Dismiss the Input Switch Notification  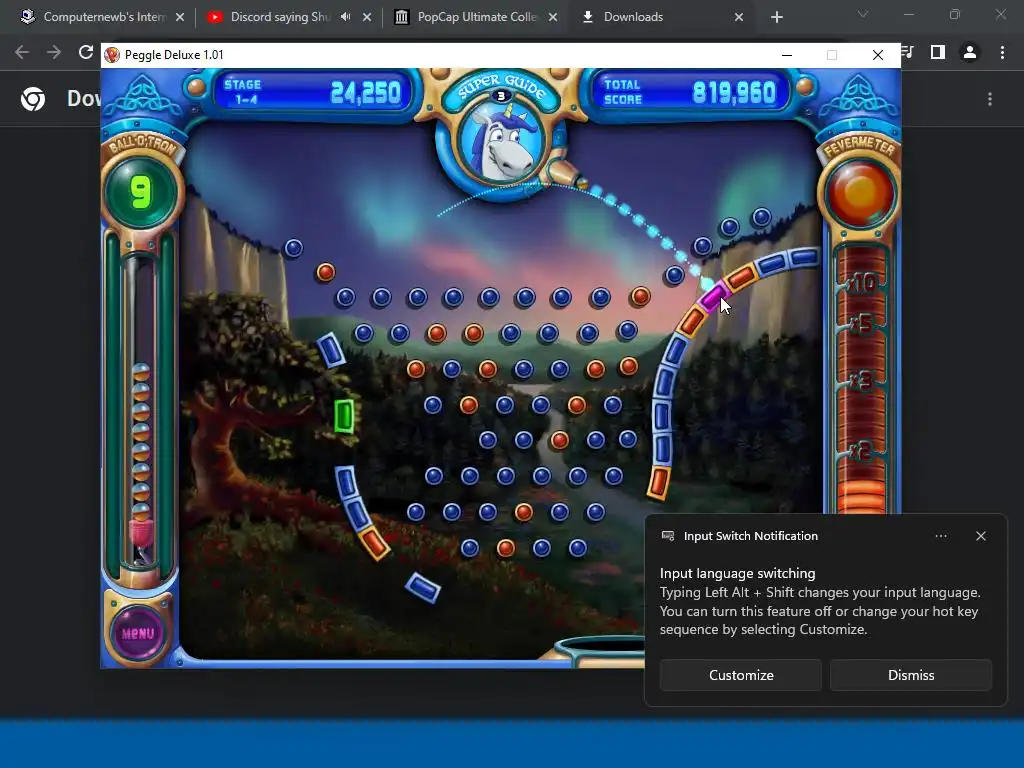click(910, 675)
